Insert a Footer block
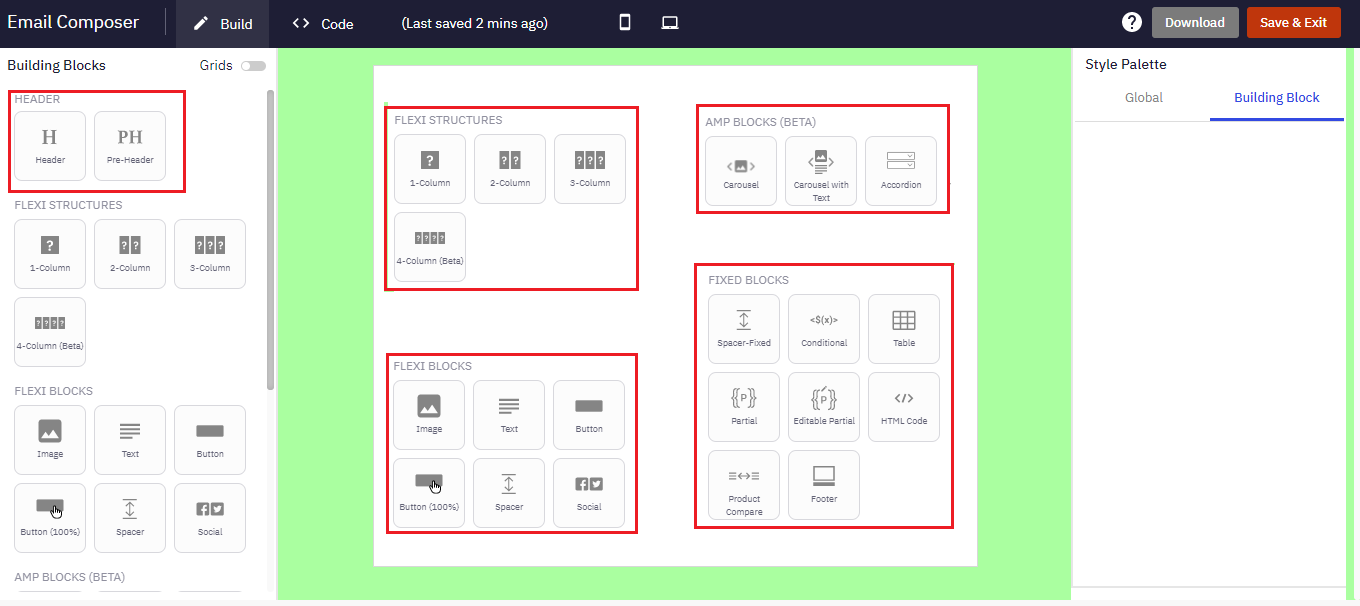 [823, 485]
